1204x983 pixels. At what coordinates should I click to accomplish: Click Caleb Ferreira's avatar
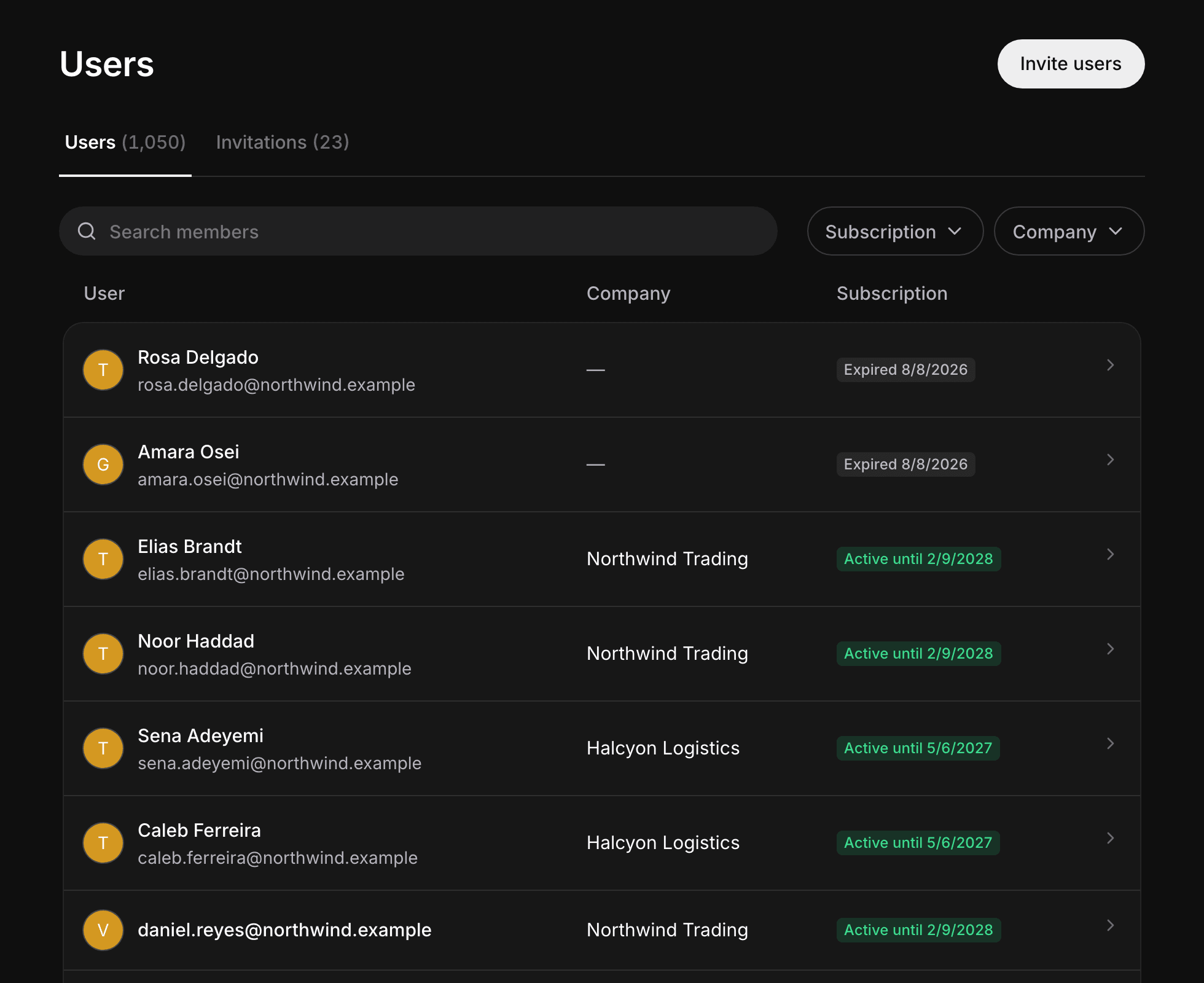(x=103, y=844)
